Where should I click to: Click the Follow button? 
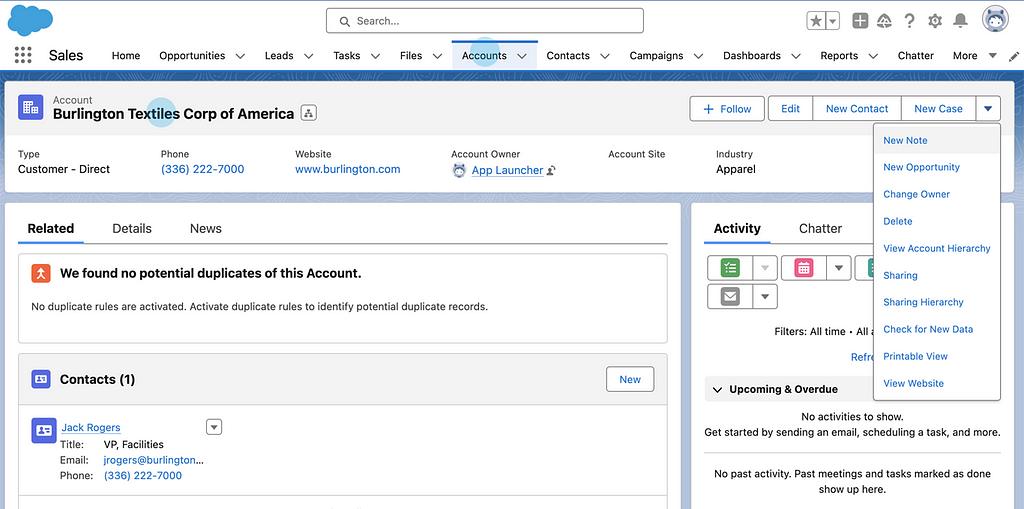(727, 109)
